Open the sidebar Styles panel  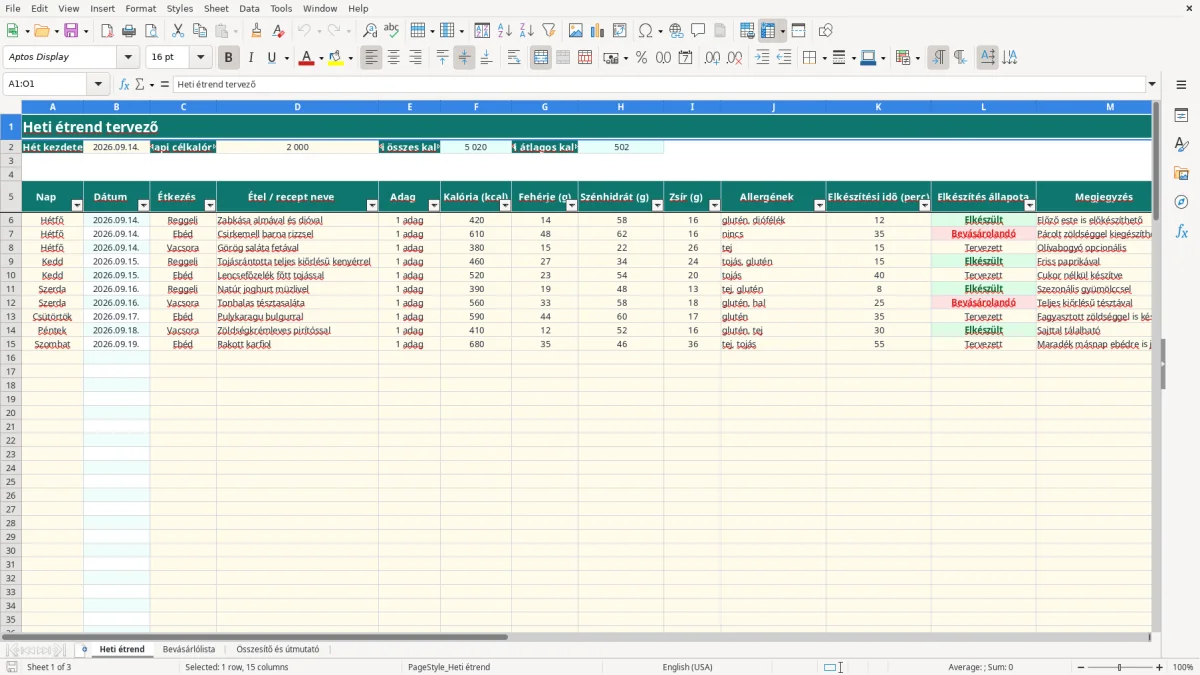tap(1181, 145)
